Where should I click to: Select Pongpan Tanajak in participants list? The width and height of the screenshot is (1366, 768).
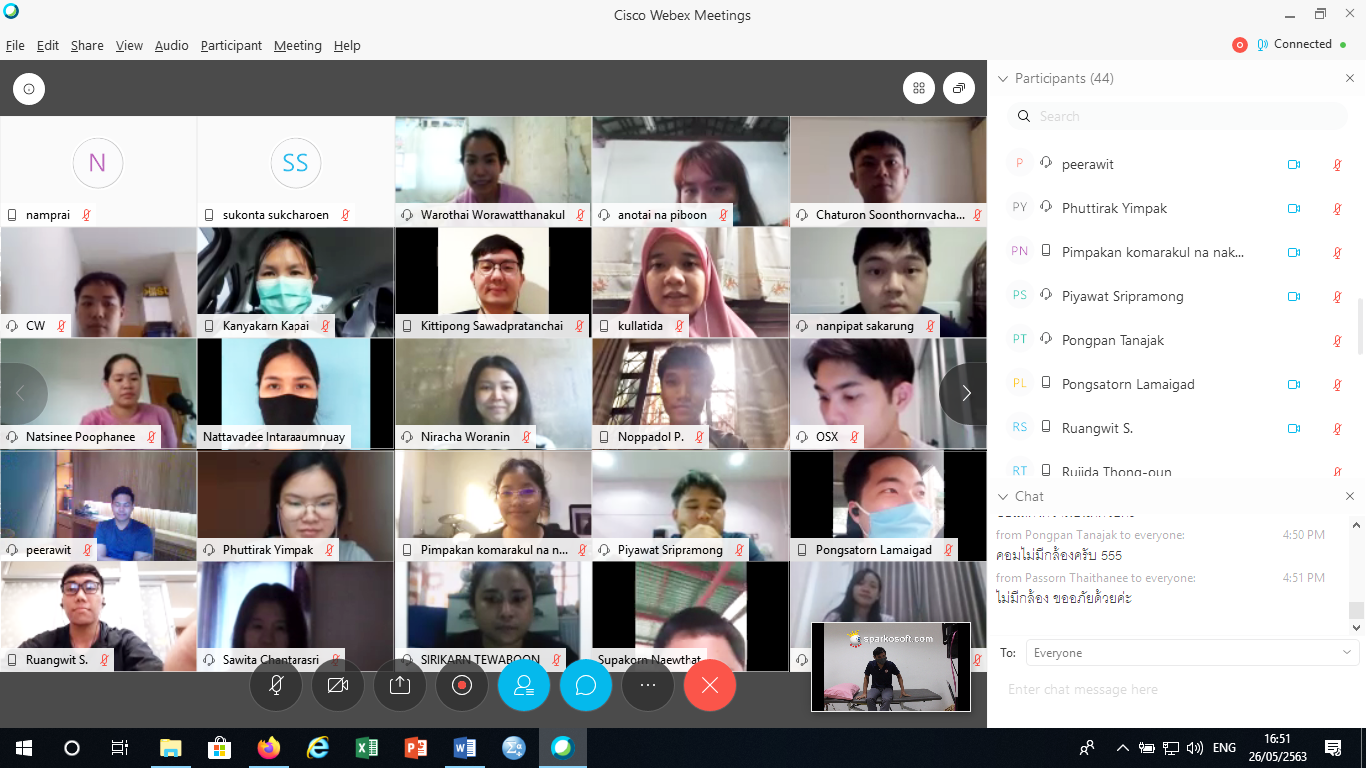(1112, 341)
